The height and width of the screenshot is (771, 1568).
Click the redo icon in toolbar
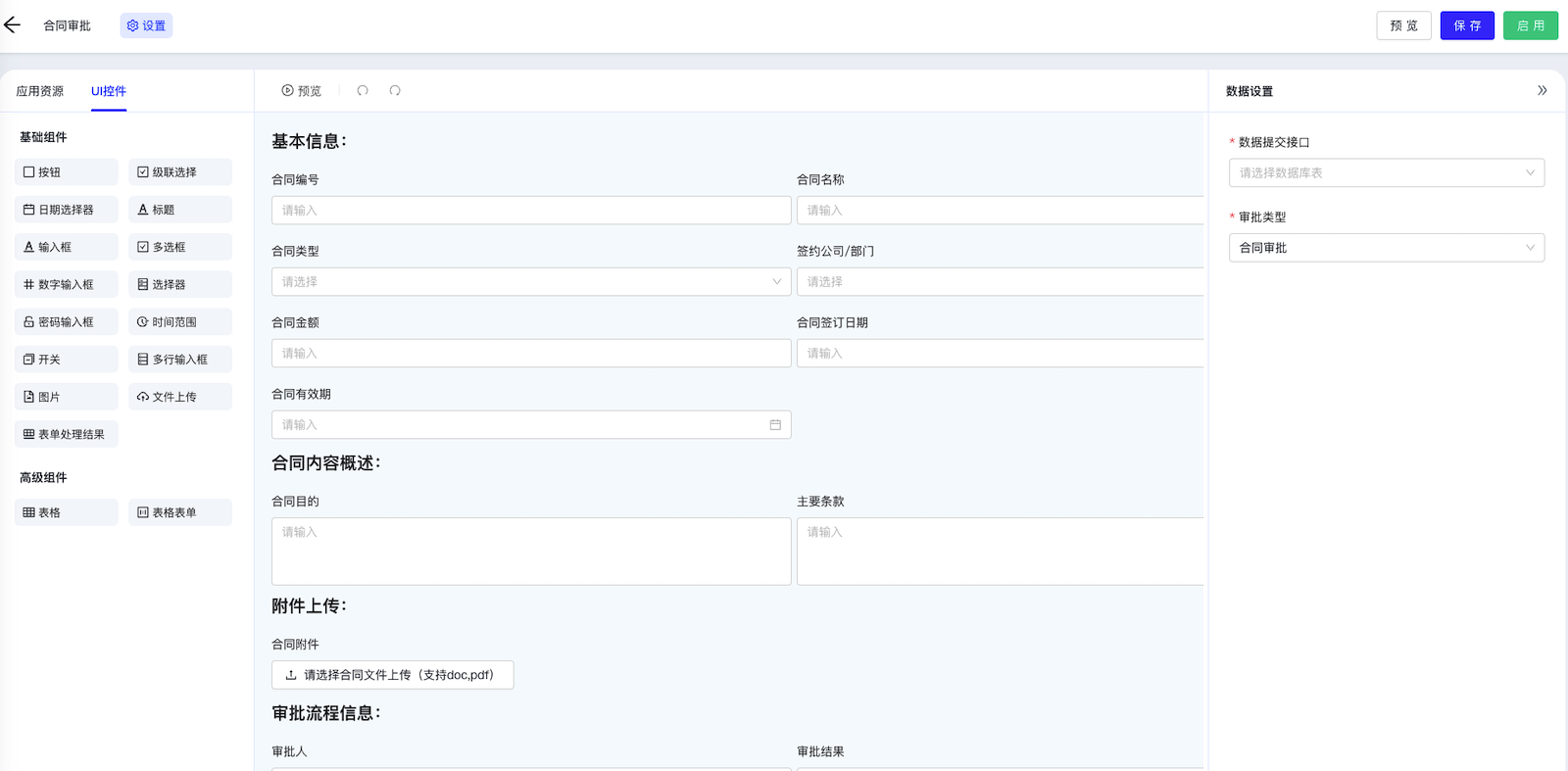pos(395,91)
